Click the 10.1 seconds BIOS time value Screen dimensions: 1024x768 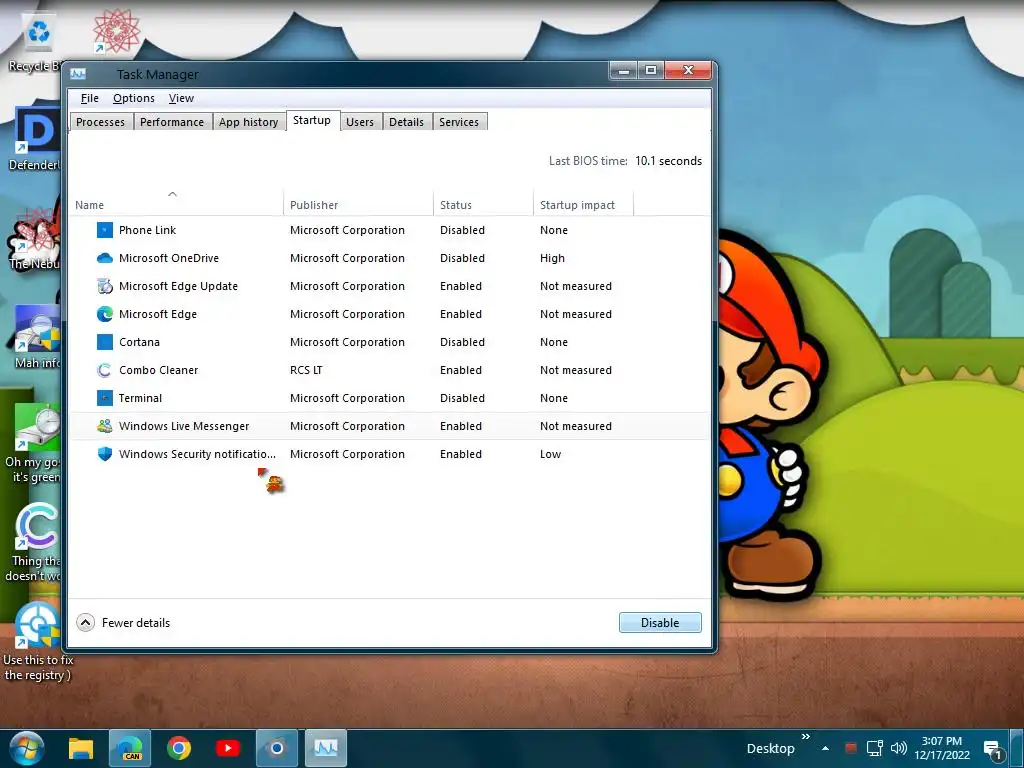tap(668, 161)
